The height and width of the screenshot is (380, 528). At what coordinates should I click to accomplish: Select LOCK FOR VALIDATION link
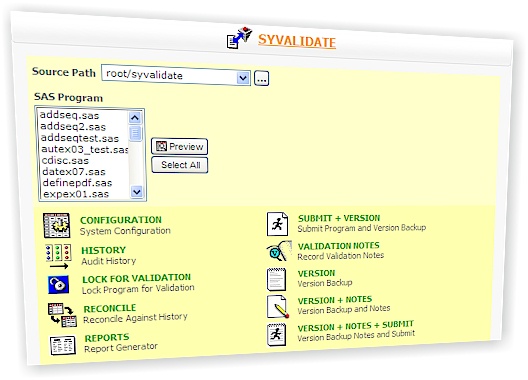(136, 279)
